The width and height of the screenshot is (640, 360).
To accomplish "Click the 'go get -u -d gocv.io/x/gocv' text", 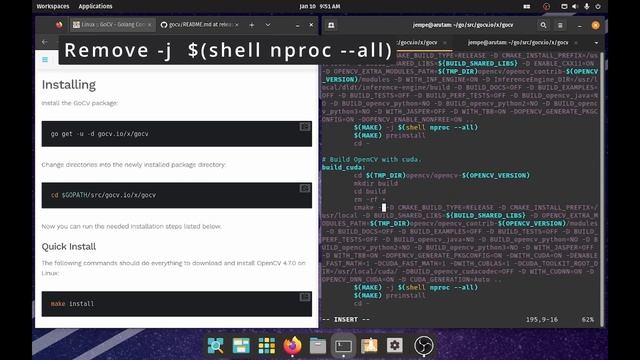I will (100, 133).
